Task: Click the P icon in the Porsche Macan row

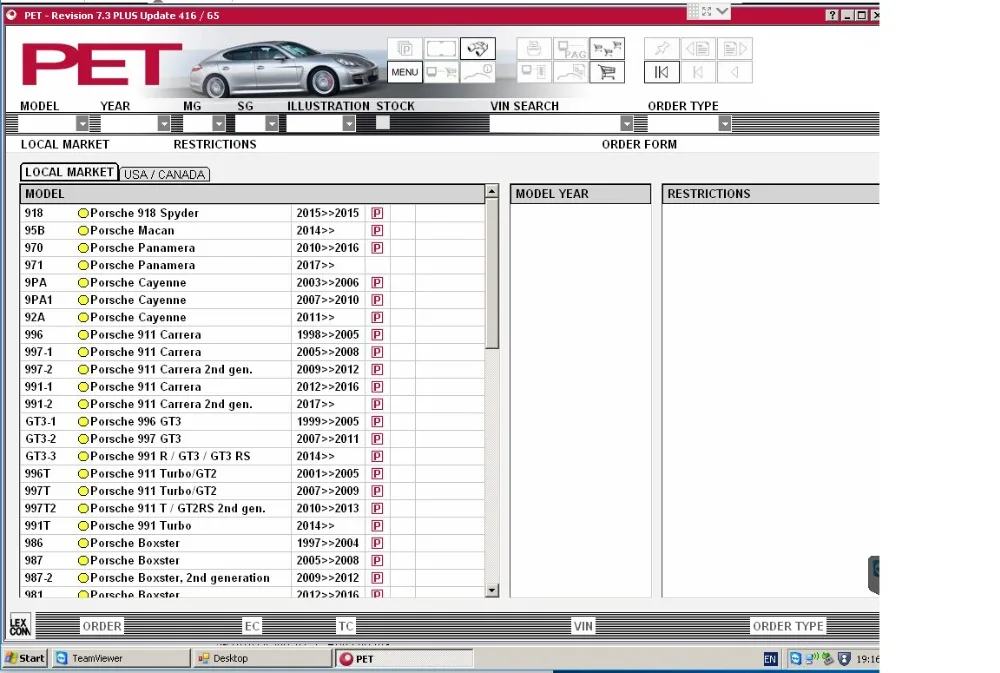Action: pos(378,230)
